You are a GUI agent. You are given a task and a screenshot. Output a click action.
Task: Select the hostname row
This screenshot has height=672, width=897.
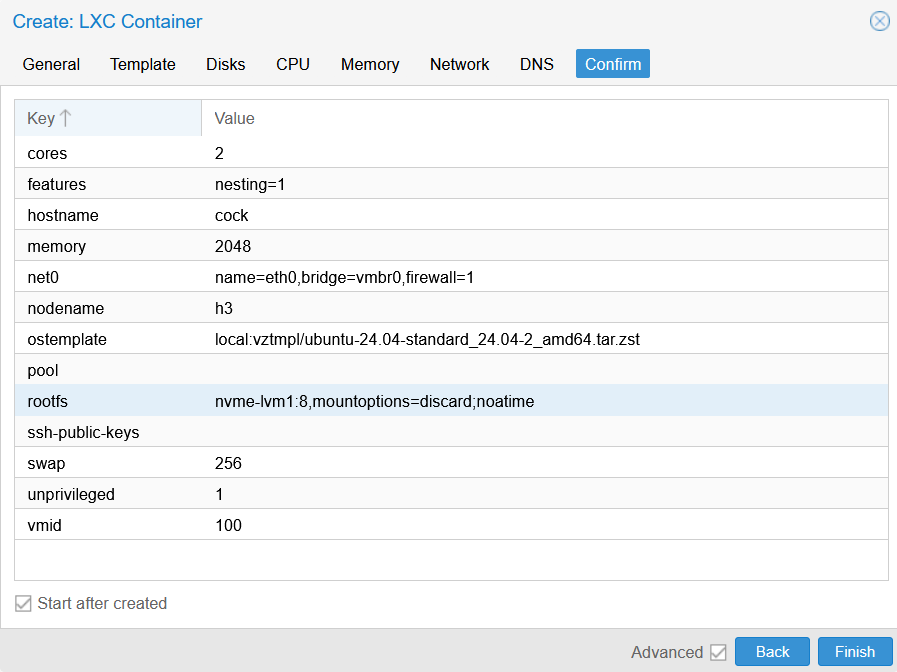(x=451, y=214)
